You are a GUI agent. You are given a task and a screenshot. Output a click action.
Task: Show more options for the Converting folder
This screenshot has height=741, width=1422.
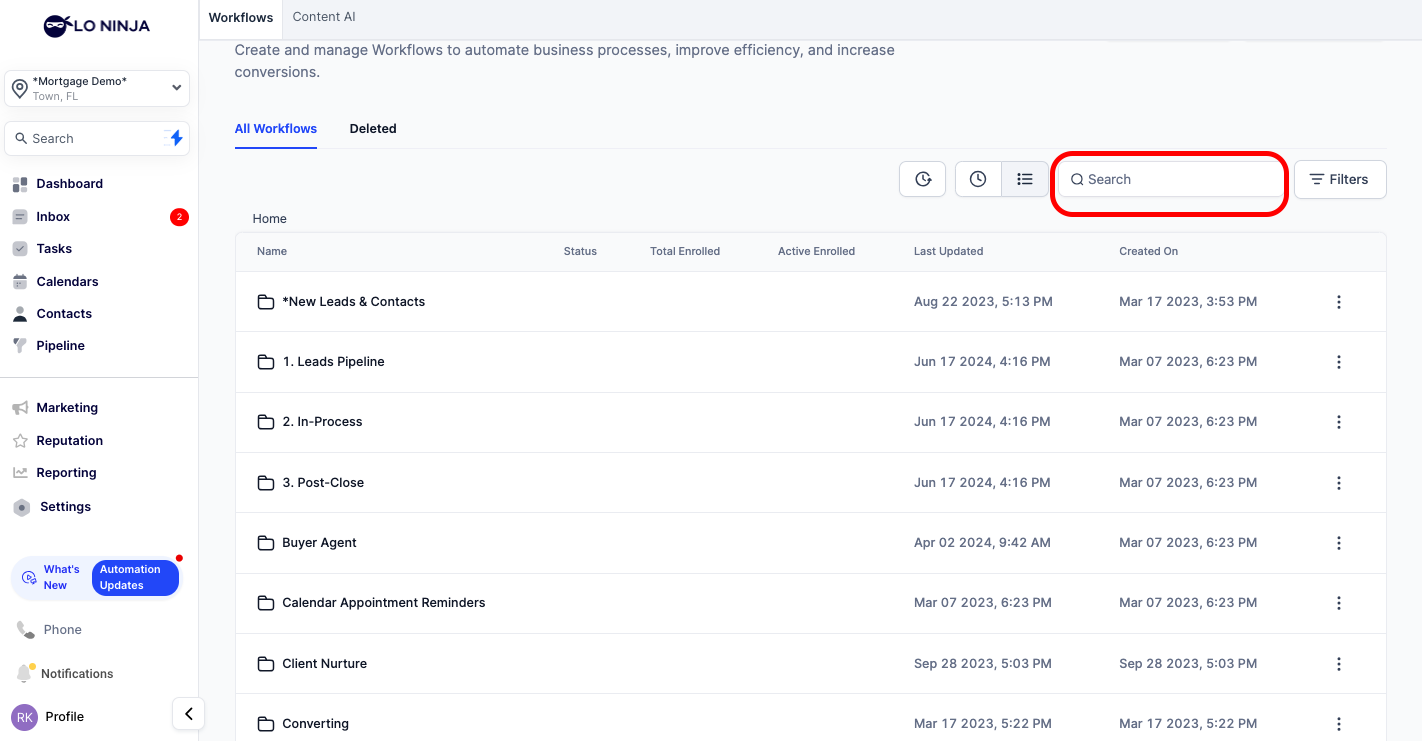pos(1339,724)
